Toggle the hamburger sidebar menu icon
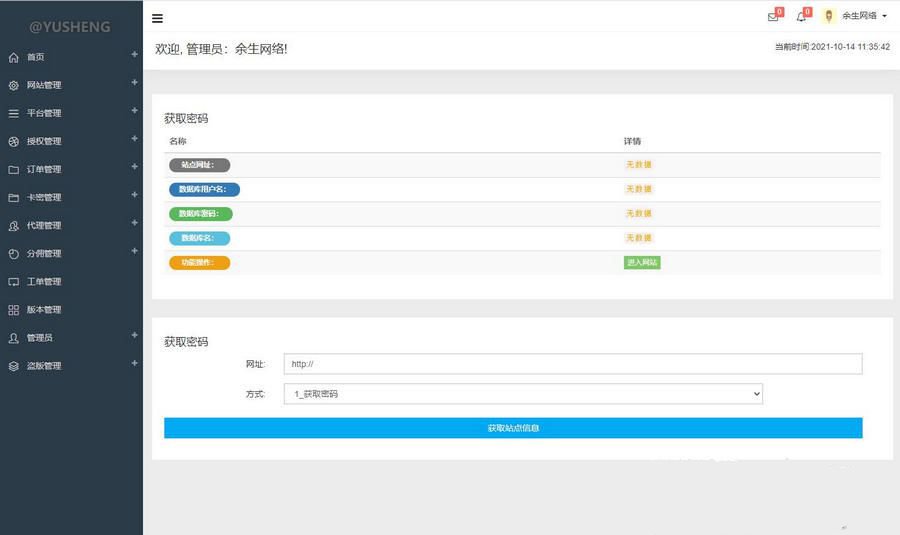Screen dimensions: 900x535 click(157, 18)
